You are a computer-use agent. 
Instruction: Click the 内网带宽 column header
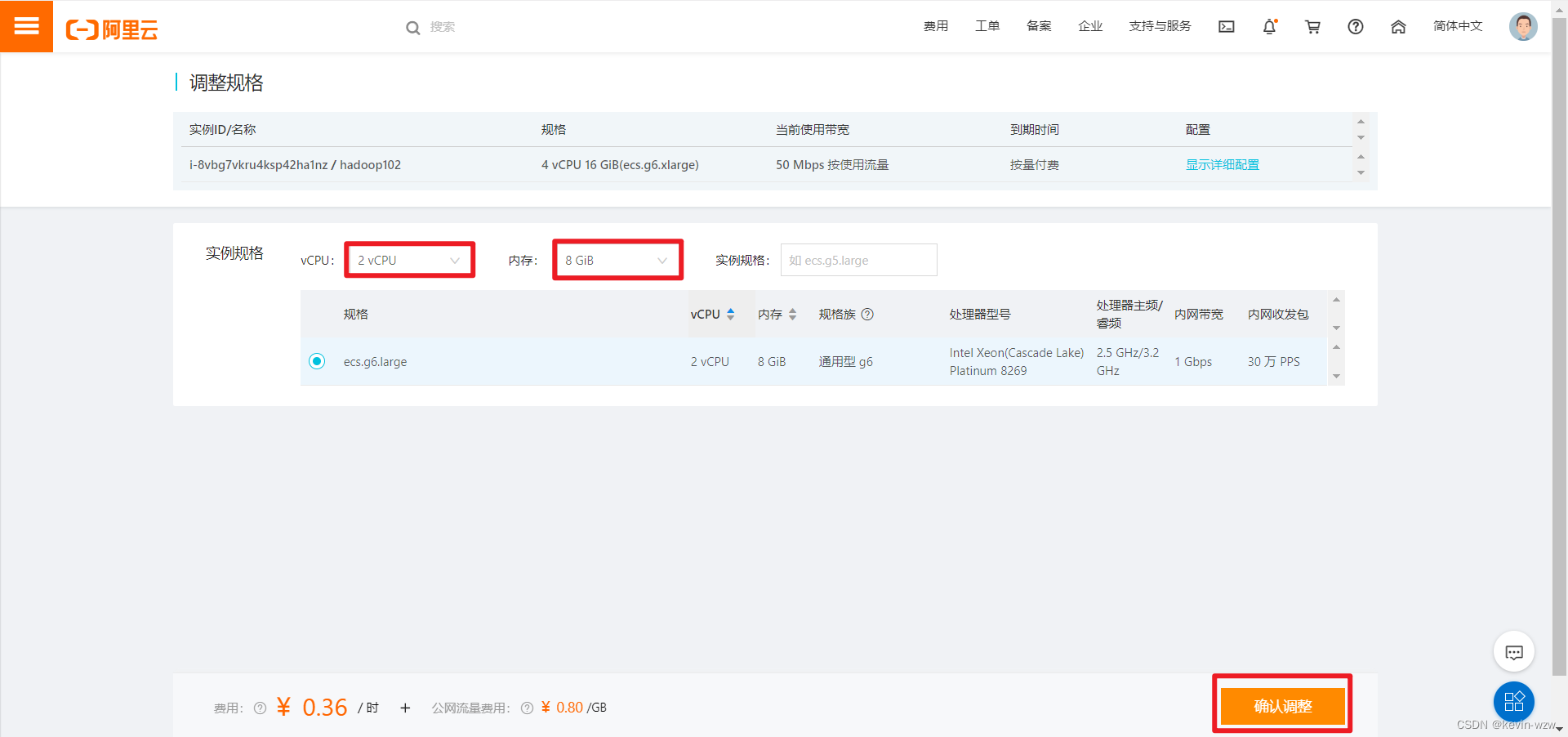(1199, 315)
